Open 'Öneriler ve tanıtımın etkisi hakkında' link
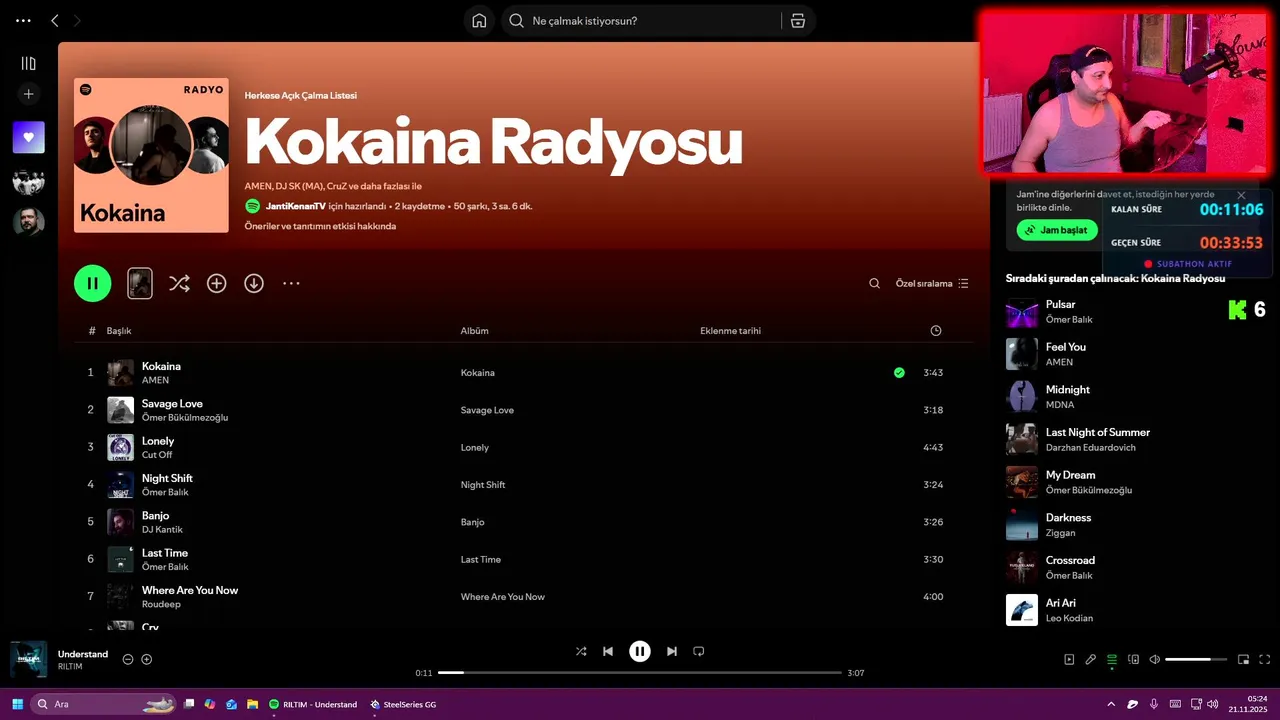This screenshot has height=720, width=1280. (x=320, y=226)
